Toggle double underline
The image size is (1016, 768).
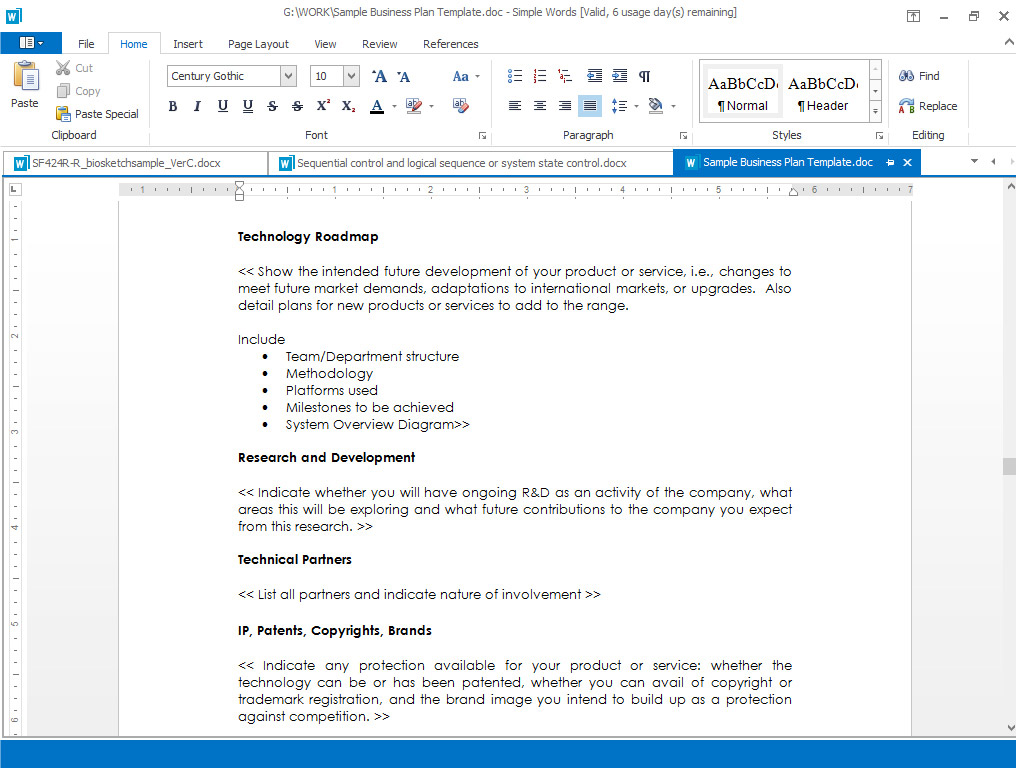(x=248, y=106)
